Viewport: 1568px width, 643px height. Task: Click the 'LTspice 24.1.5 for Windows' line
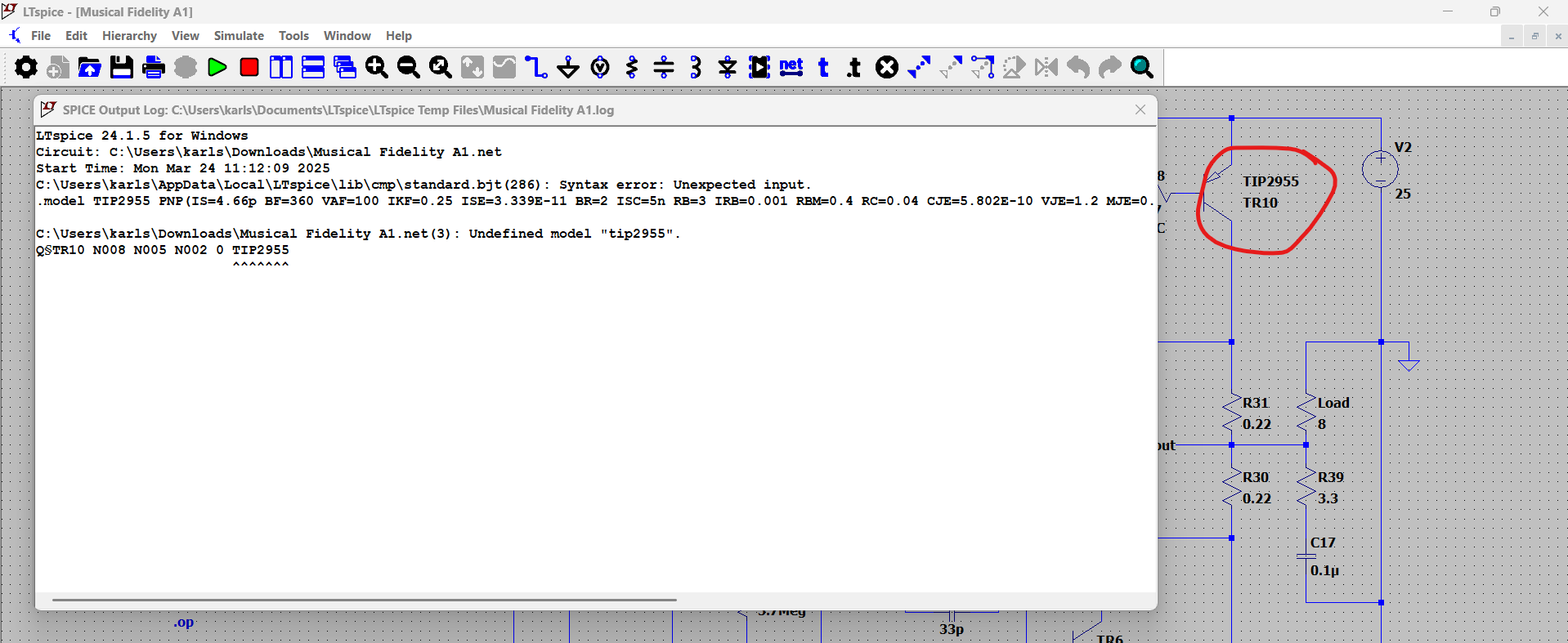point(142,136)
